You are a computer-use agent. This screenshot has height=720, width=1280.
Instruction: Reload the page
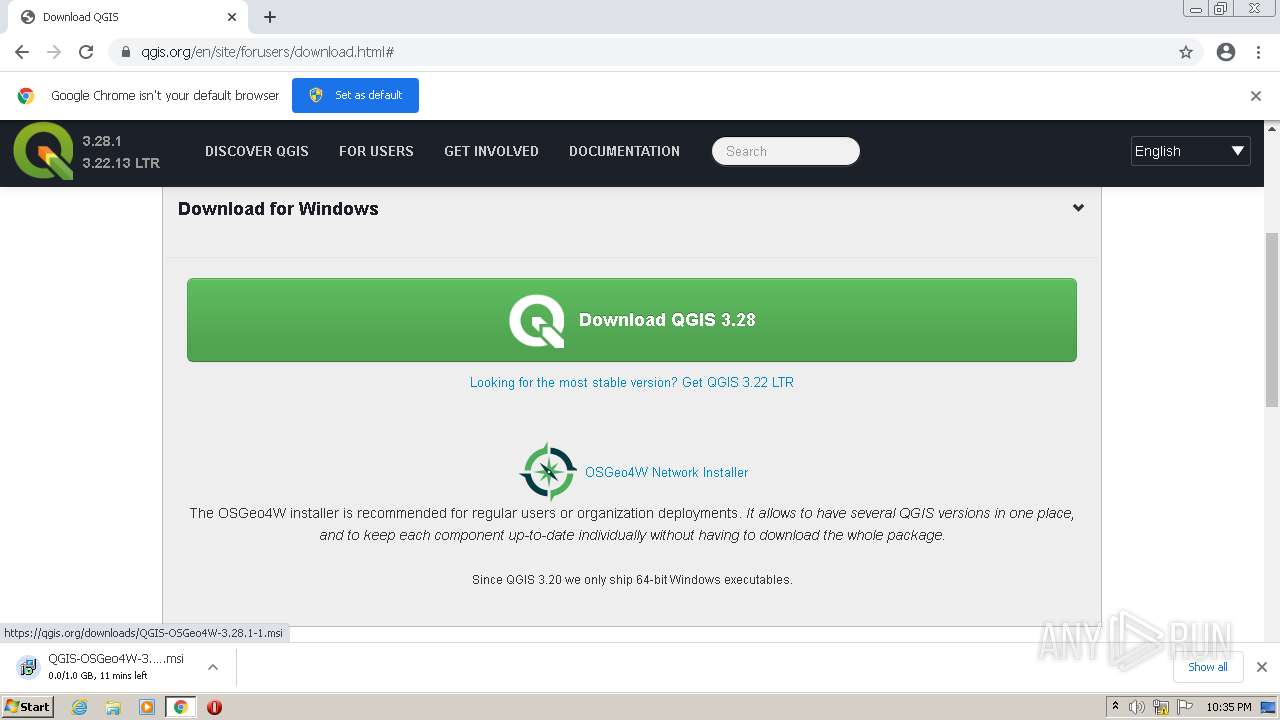[x=86, y=52]
